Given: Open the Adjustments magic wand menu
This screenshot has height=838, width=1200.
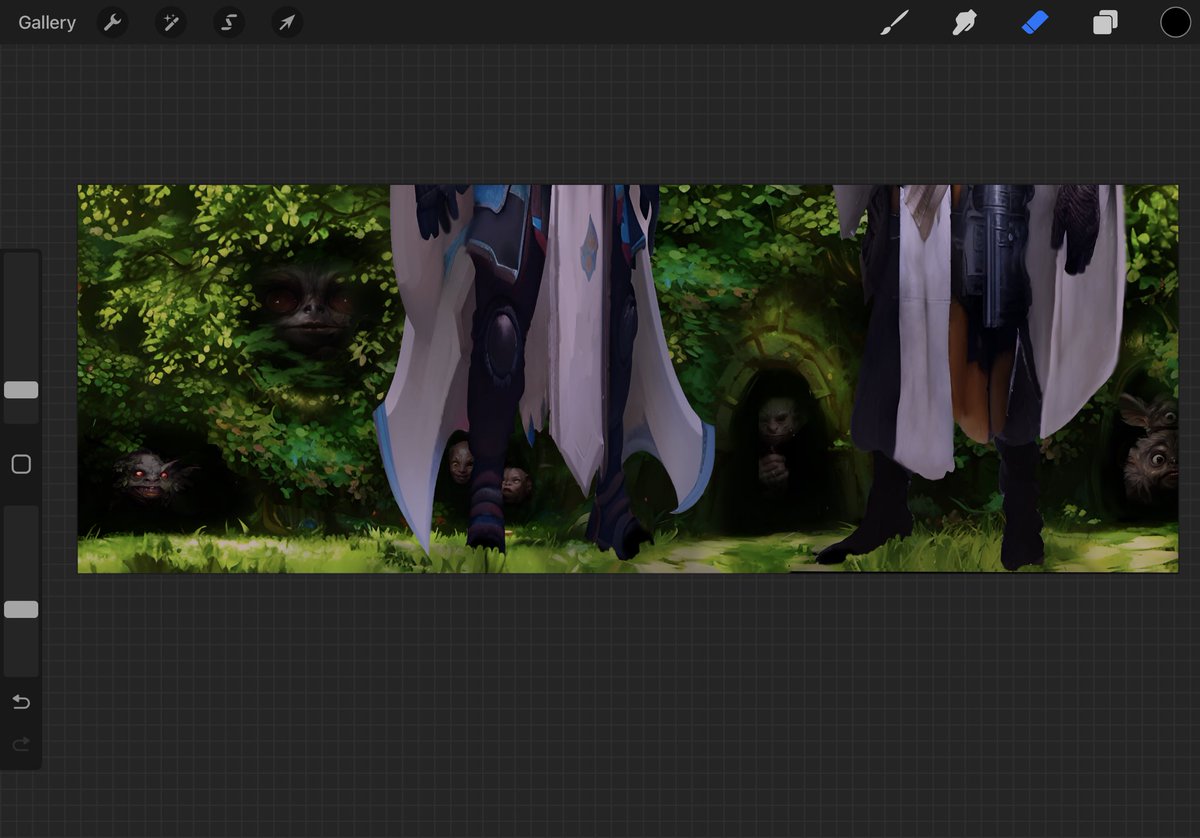Looking at the screenshot, I should click(171, 22).
